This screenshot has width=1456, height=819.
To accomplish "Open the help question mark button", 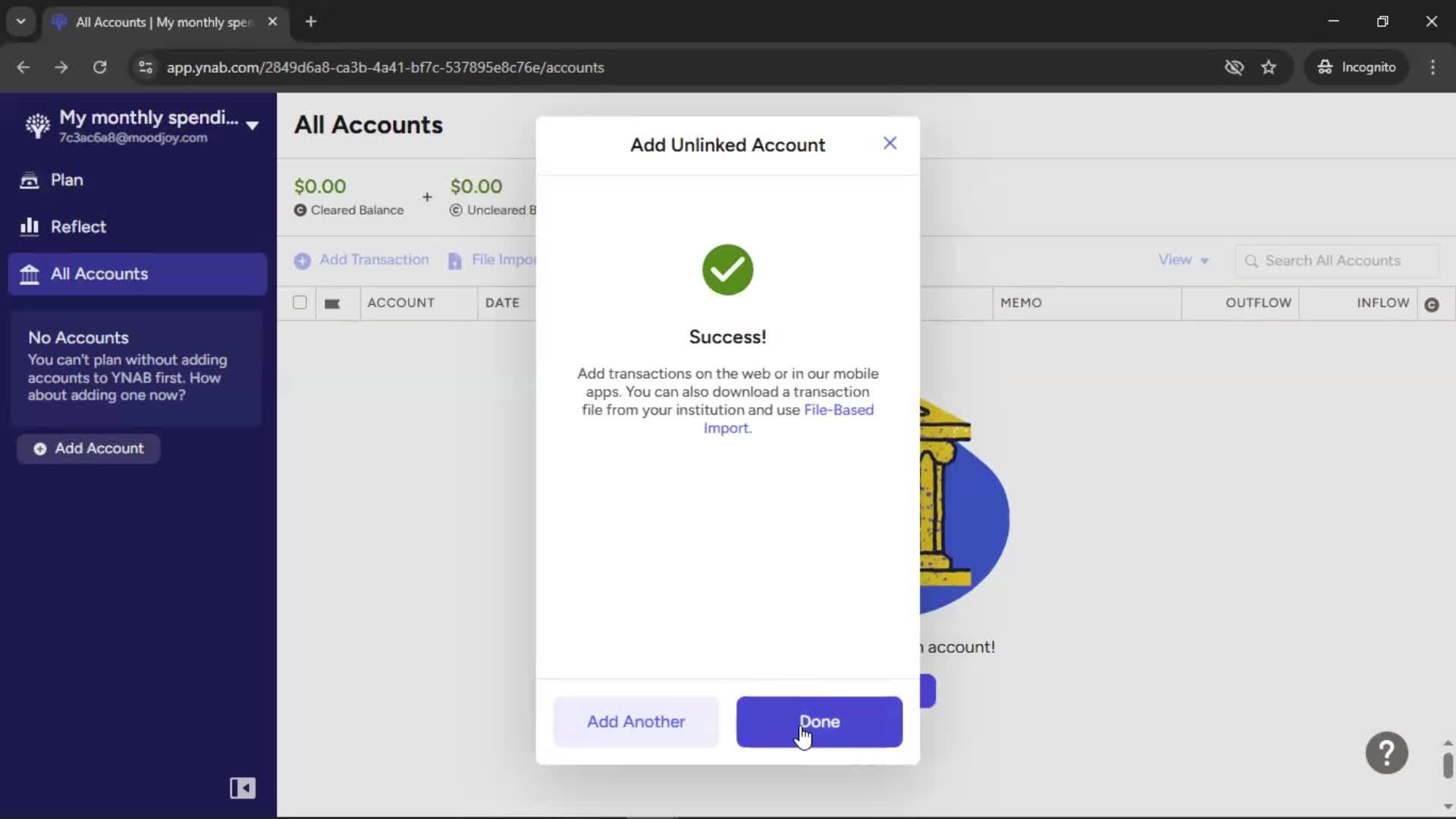I will (1386, 752).
